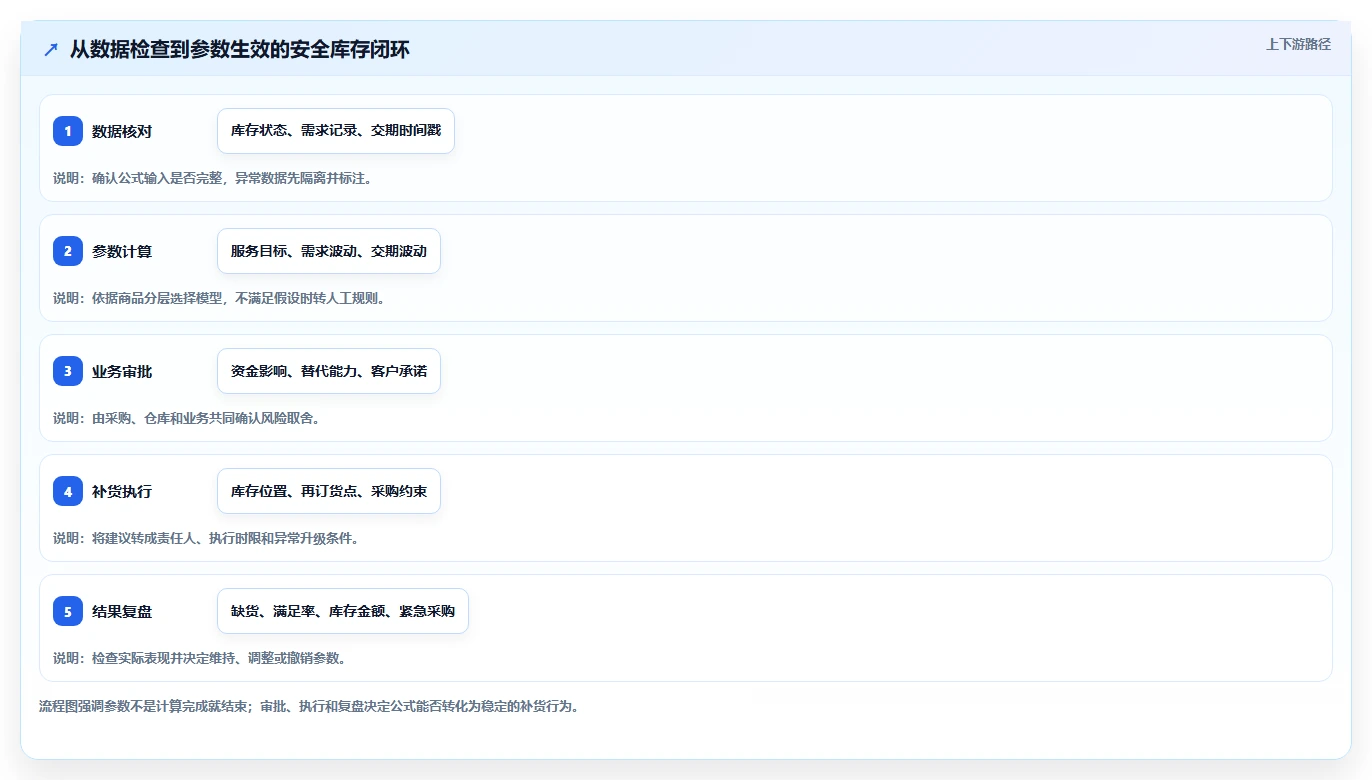This screenshot has height=780, width=1372.
Task: Click the note 检查实际表现并决定维持
Action: pyautogui.click(x=165, y=658)
